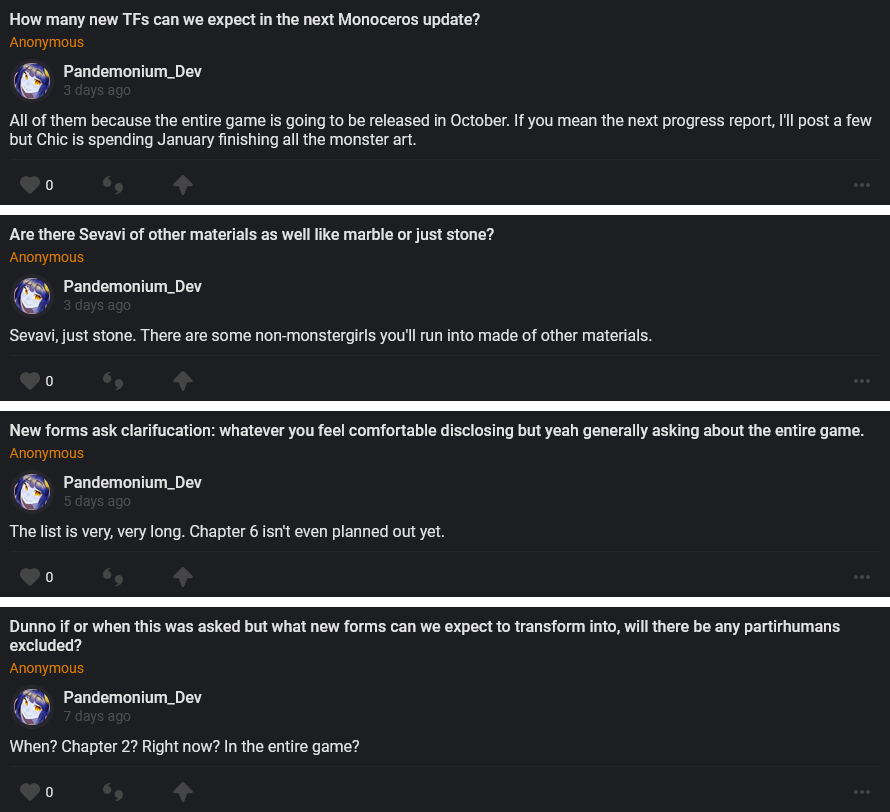Click the quote icon under the 'When? Chapter 2?' answer

(113, 792)
